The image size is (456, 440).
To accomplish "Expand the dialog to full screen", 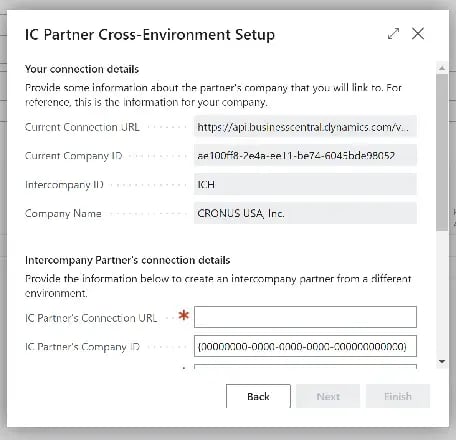I will click(393, 34).
